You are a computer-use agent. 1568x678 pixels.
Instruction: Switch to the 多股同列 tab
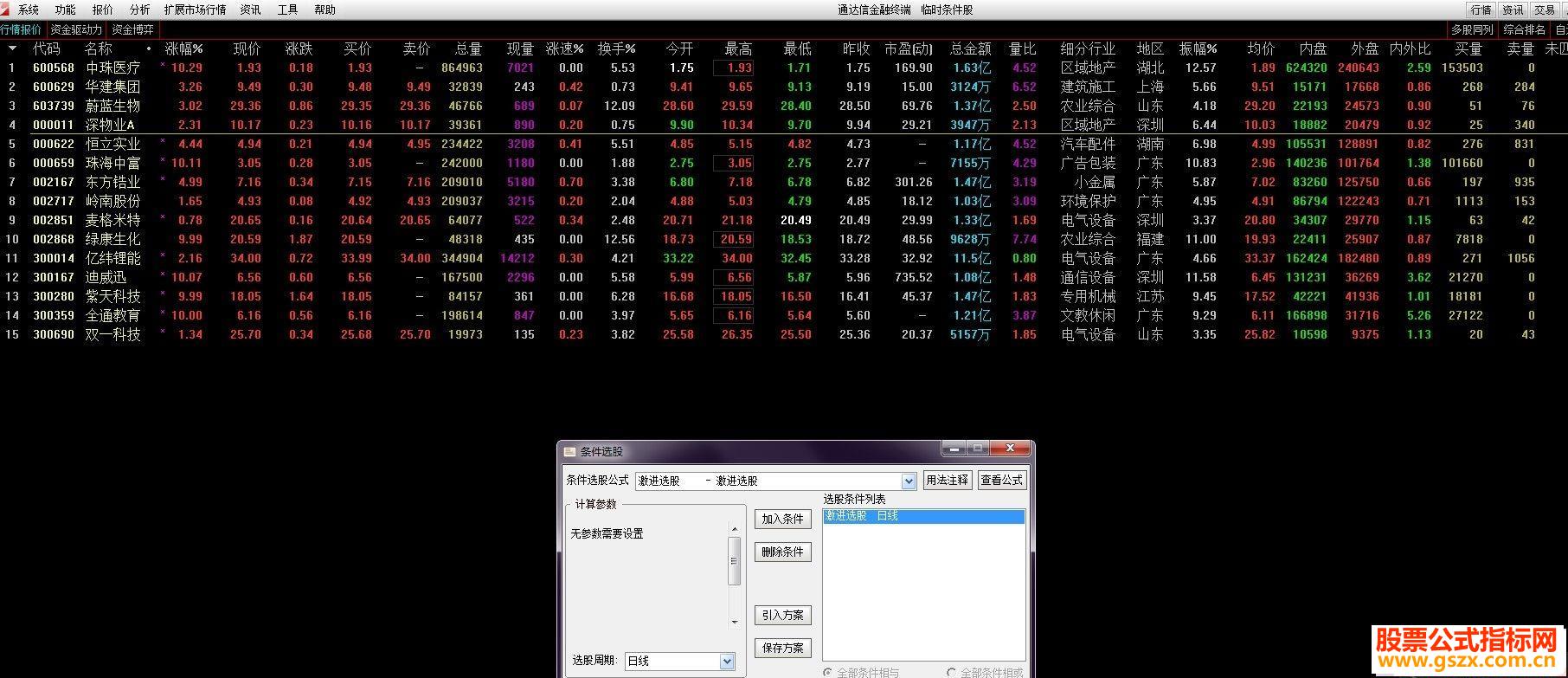(1472, 29)
